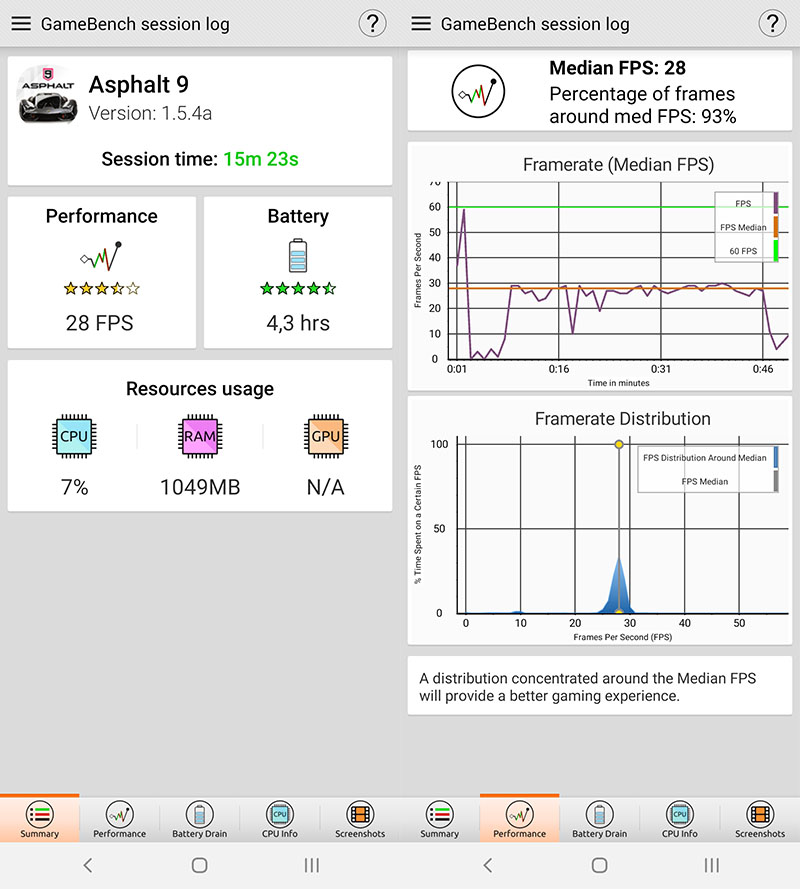Tap the Battery 4,3 hrs card
The image size is (800, 889).
[298, 272]
